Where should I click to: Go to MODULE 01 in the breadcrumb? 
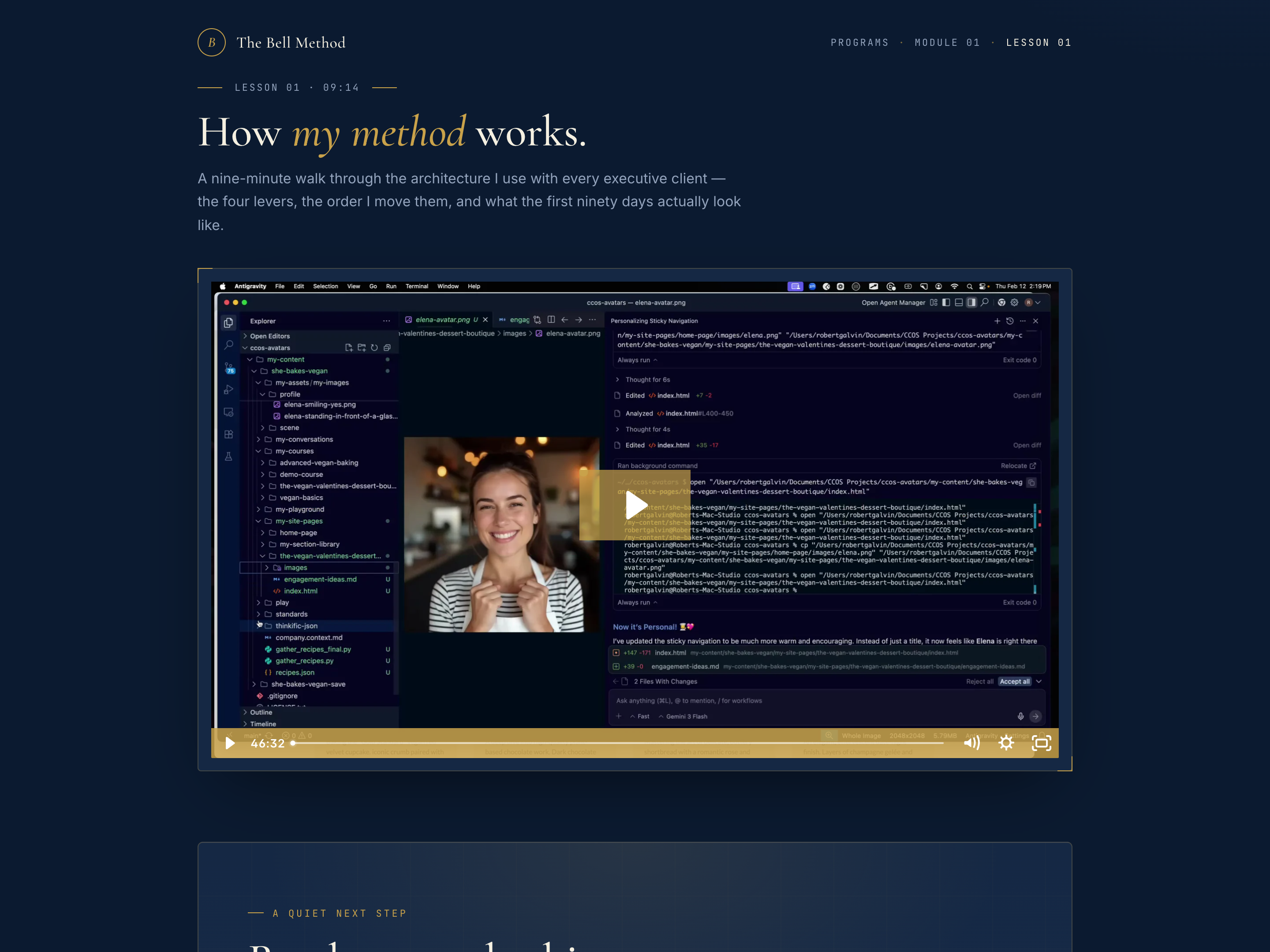pos(947,42)
